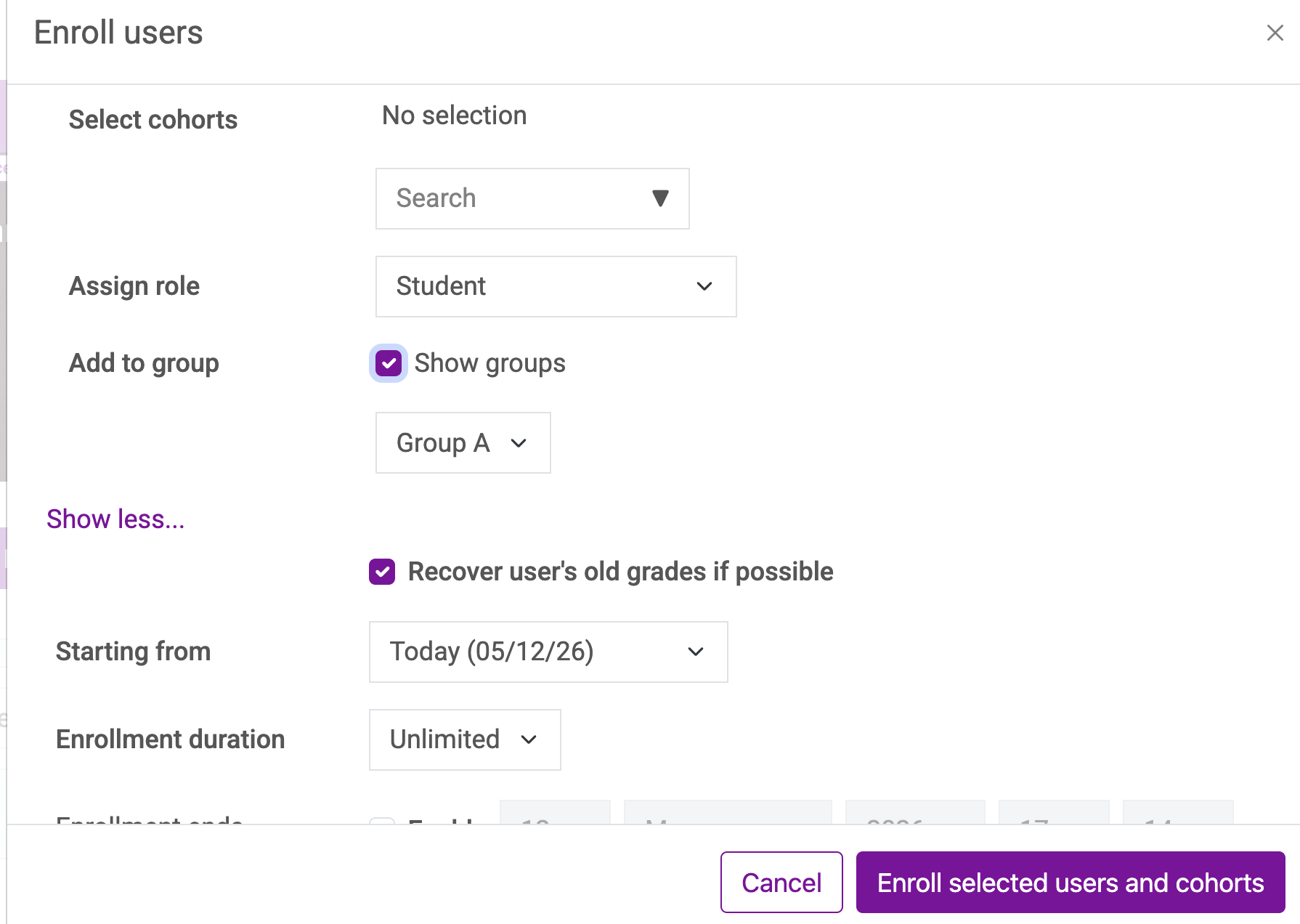
Task: Open the Assign role dropdown showing Student
Action: [556, 286]
